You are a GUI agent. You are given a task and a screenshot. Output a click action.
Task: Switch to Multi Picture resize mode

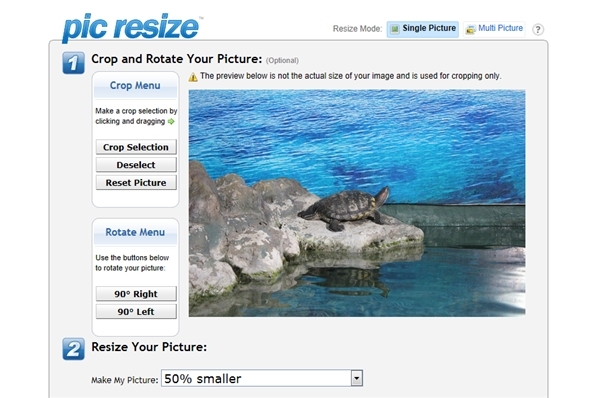[494, 29]
